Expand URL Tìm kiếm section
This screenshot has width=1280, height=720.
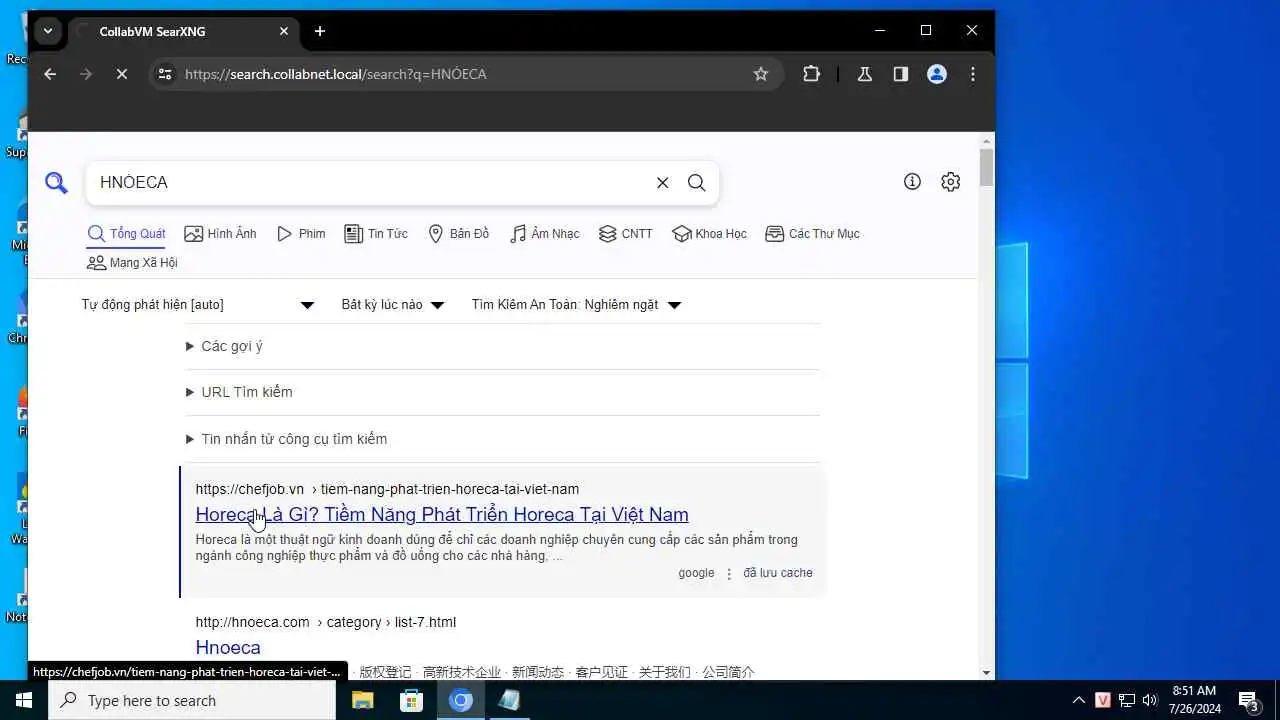(239, 392)
